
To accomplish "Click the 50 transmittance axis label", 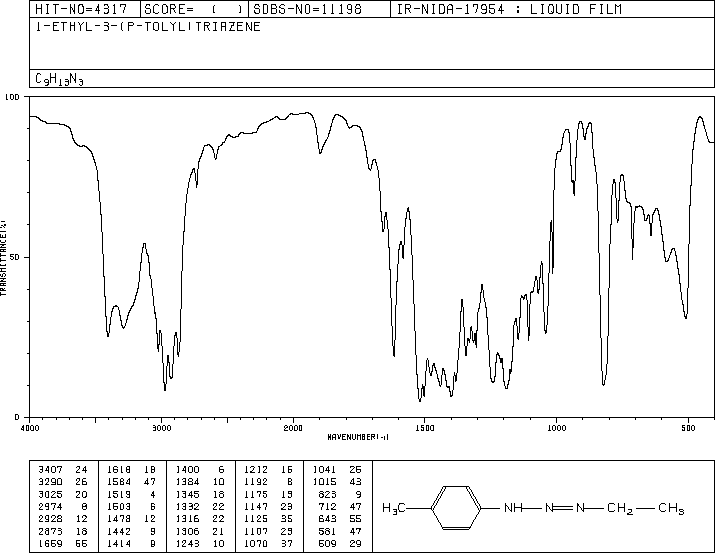I will coord(15,257).
